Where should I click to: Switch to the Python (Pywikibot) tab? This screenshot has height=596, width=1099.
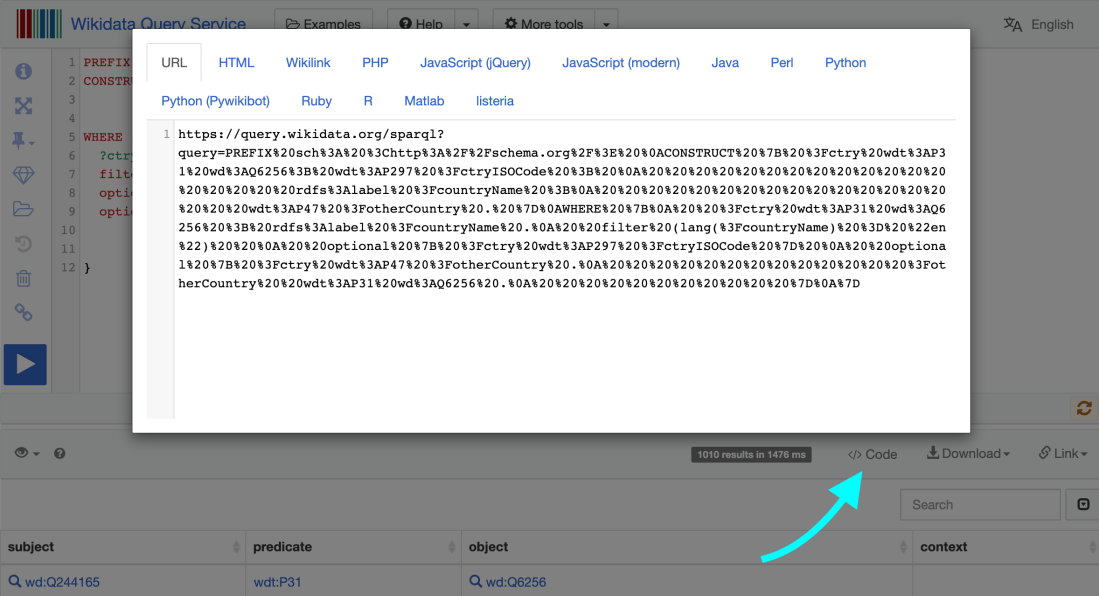click(x=216, y=101)
